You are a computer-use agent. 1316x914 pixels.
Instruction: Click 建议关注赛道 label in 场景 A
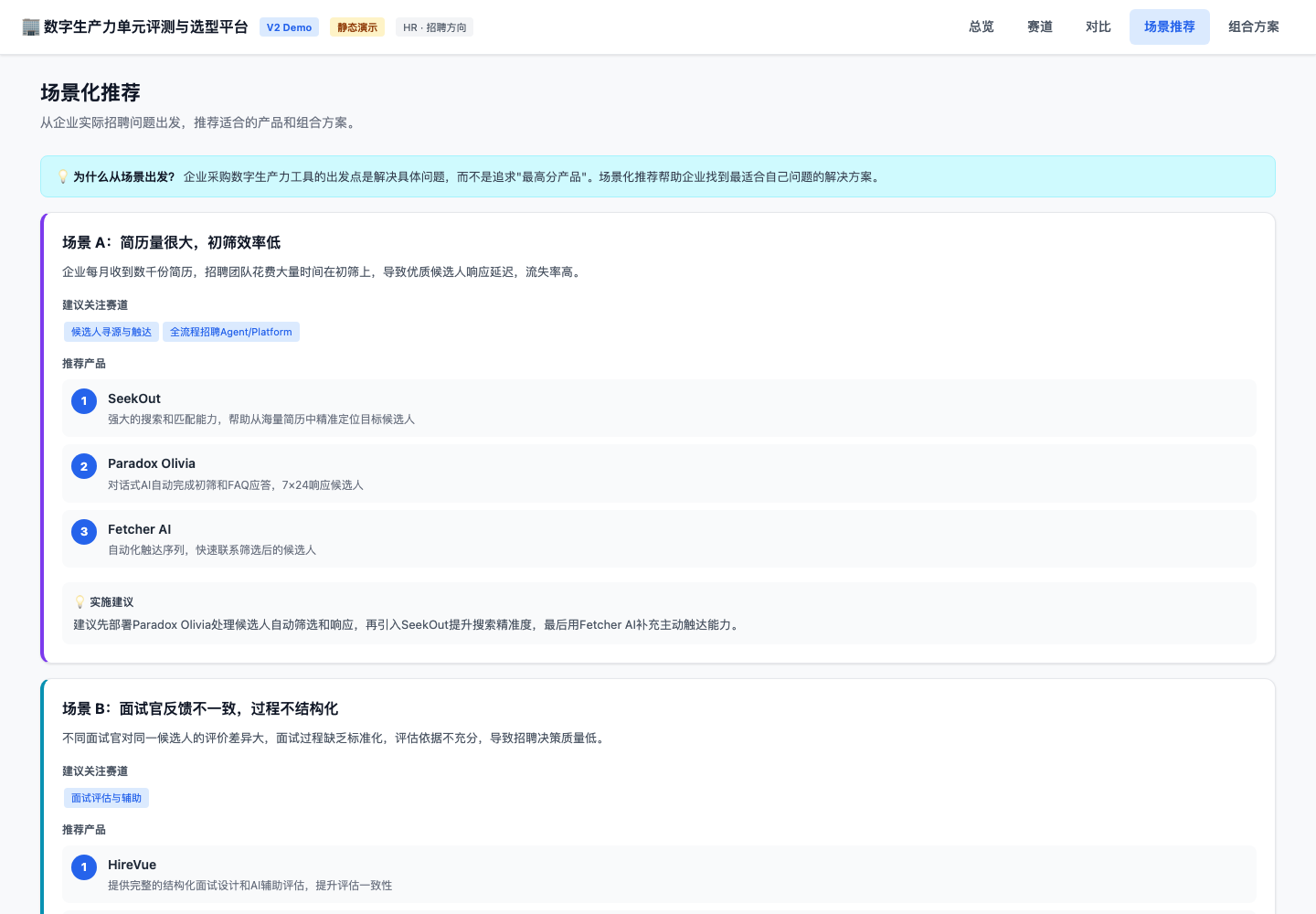coord(95,305)
